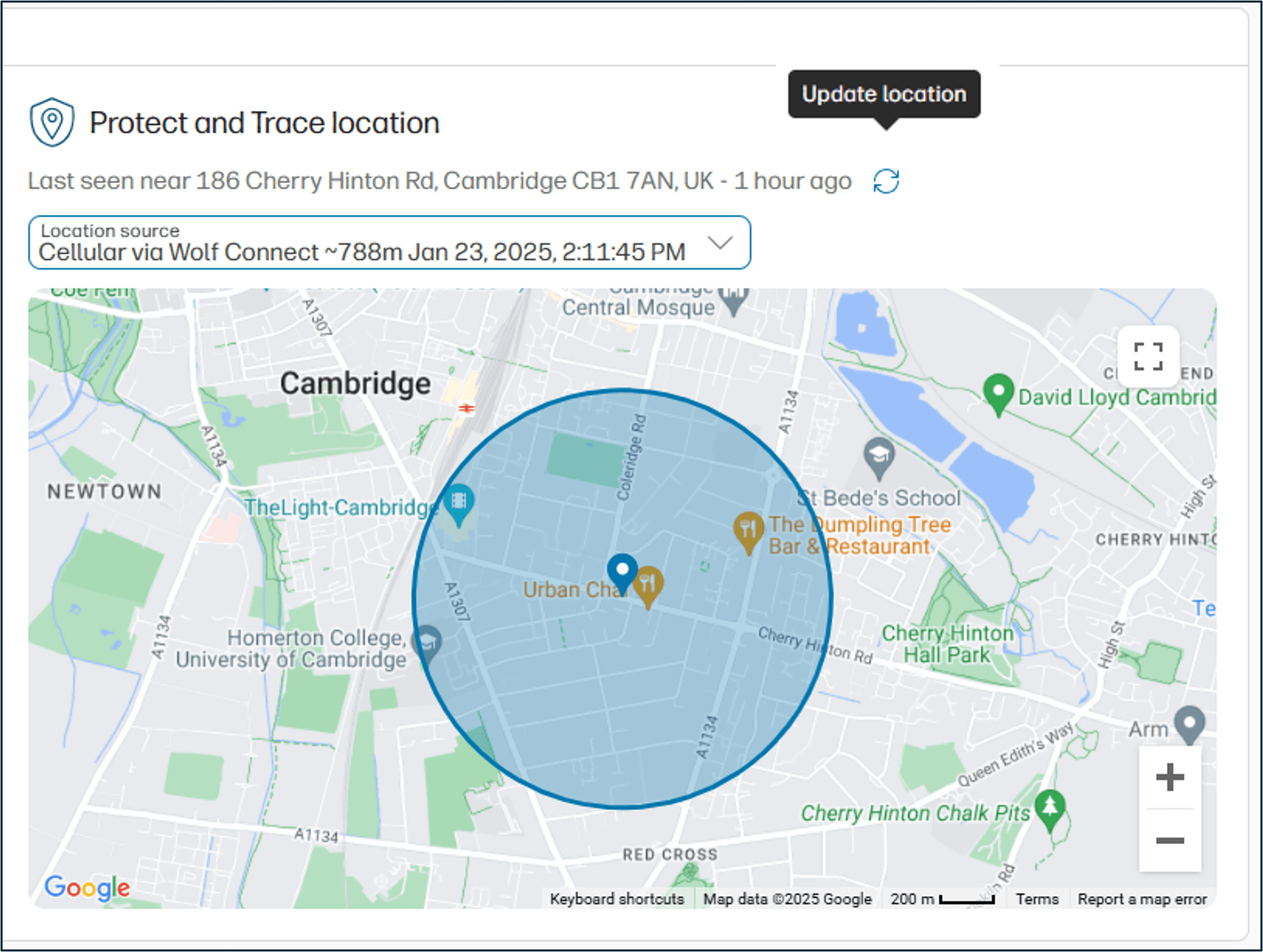Click the Google logo on the map
The height and width of the screenshot is (952, 1263).
pyautogui.click(x=86, y=888)
